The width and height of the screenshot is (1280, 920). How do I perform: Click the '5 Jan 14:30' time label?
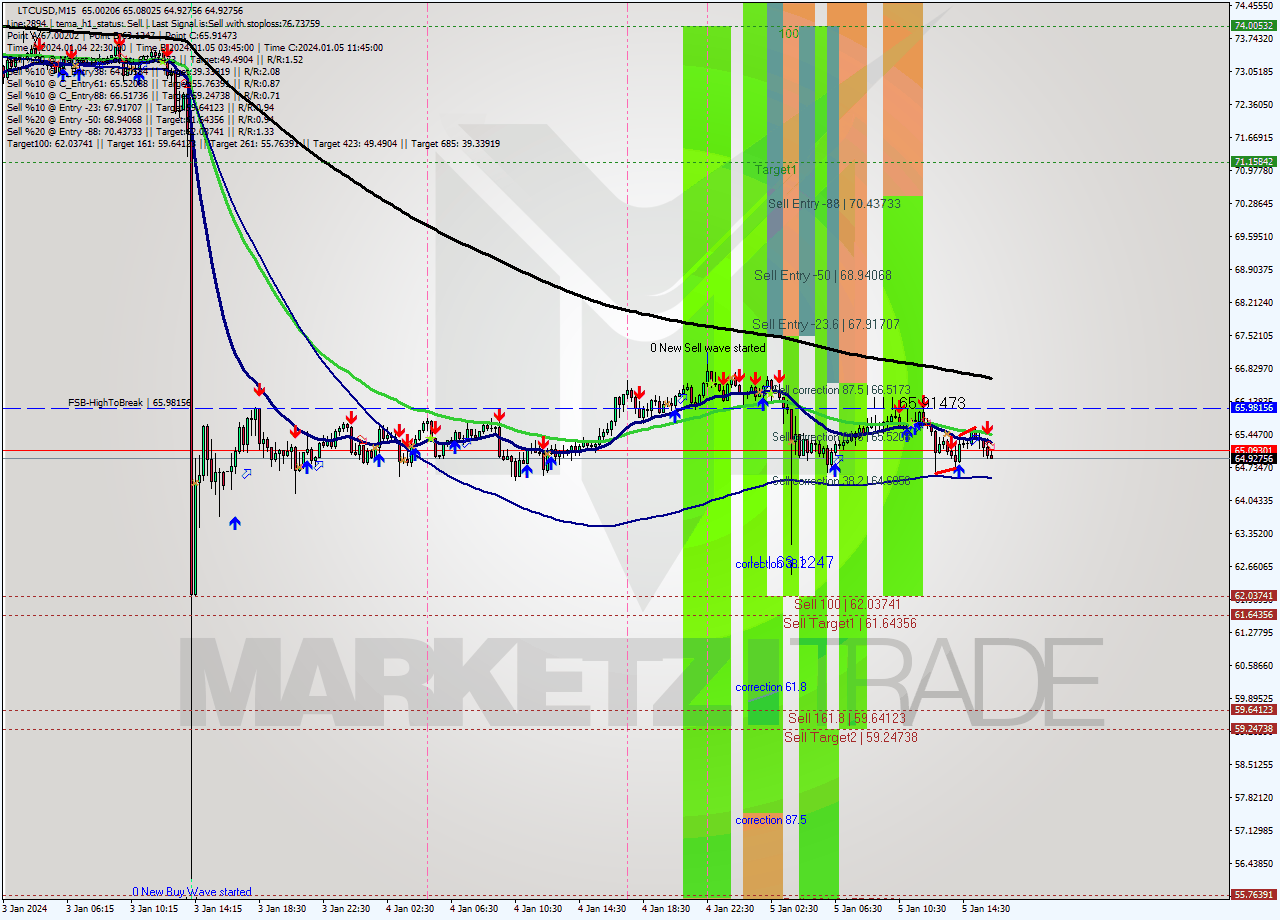[x=986, y=909]
